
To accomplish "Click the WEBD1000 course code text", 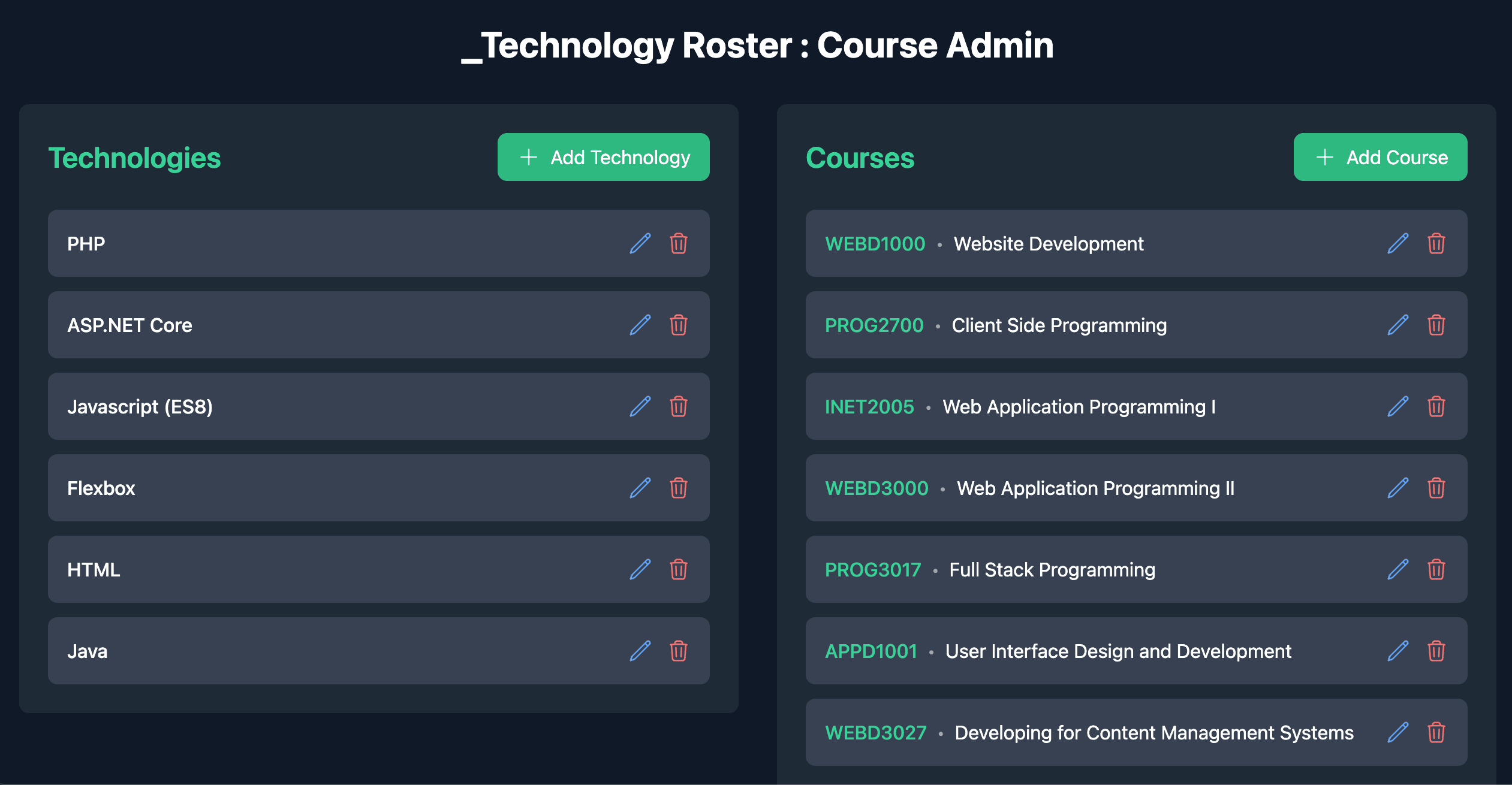I will pyautogui.click(x=875, y=244).
